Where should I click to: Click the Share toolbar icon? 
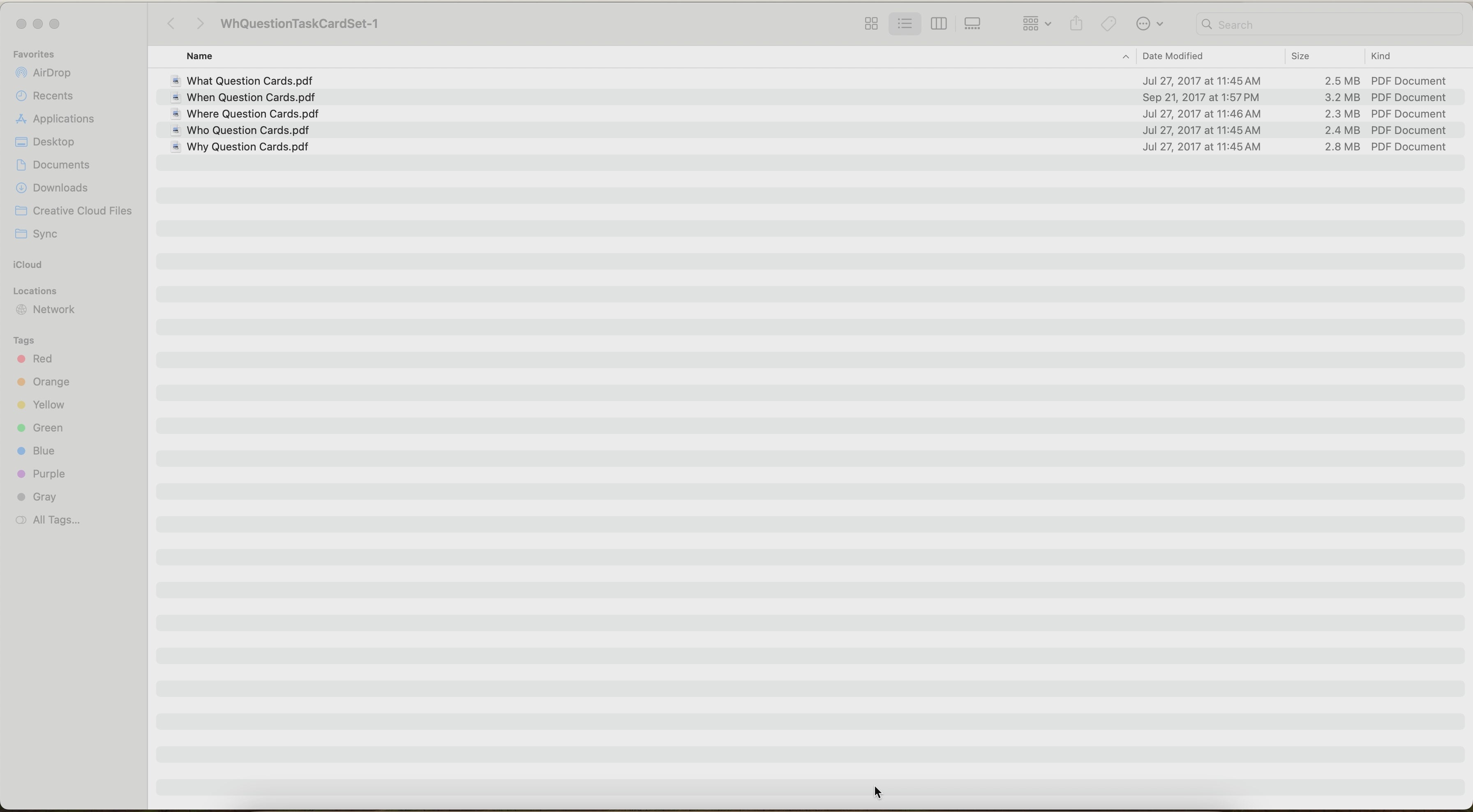pos(1076,24)
